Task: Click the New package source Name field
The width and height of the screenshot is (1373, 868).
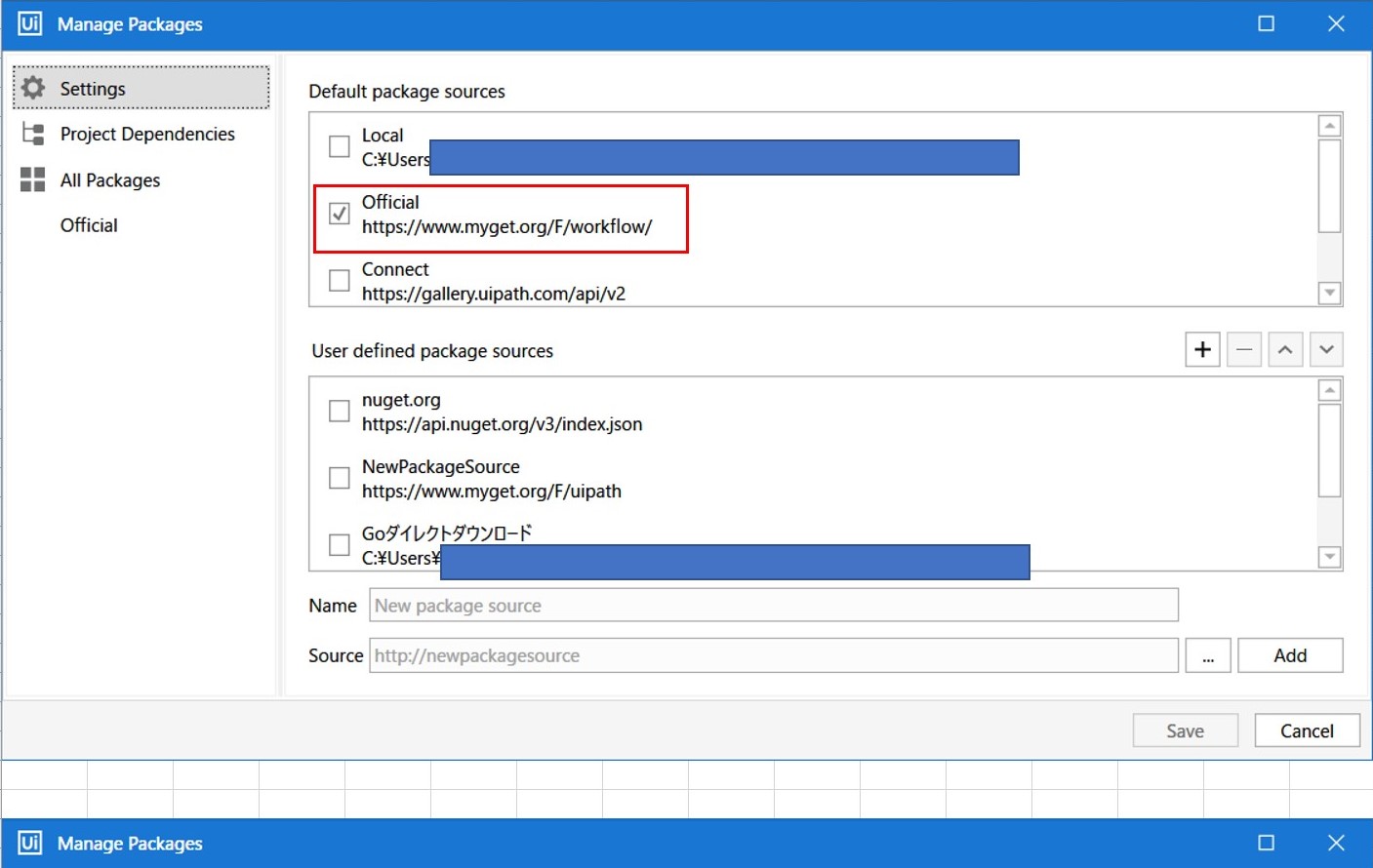Action: click(x=771, y=605)
